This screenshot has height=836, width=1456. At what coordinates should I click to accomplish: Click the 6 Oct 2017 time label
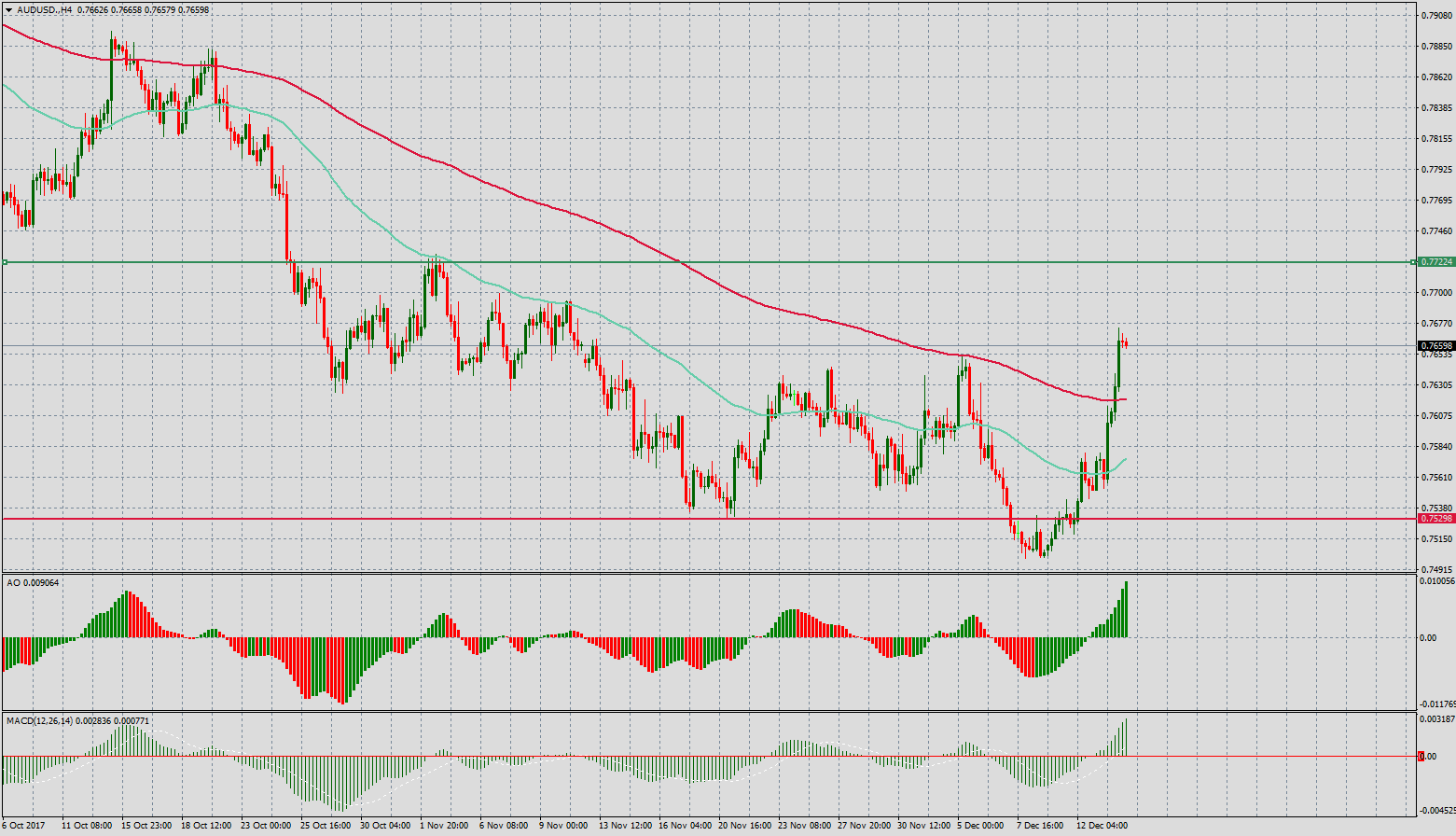pos(22,826)
